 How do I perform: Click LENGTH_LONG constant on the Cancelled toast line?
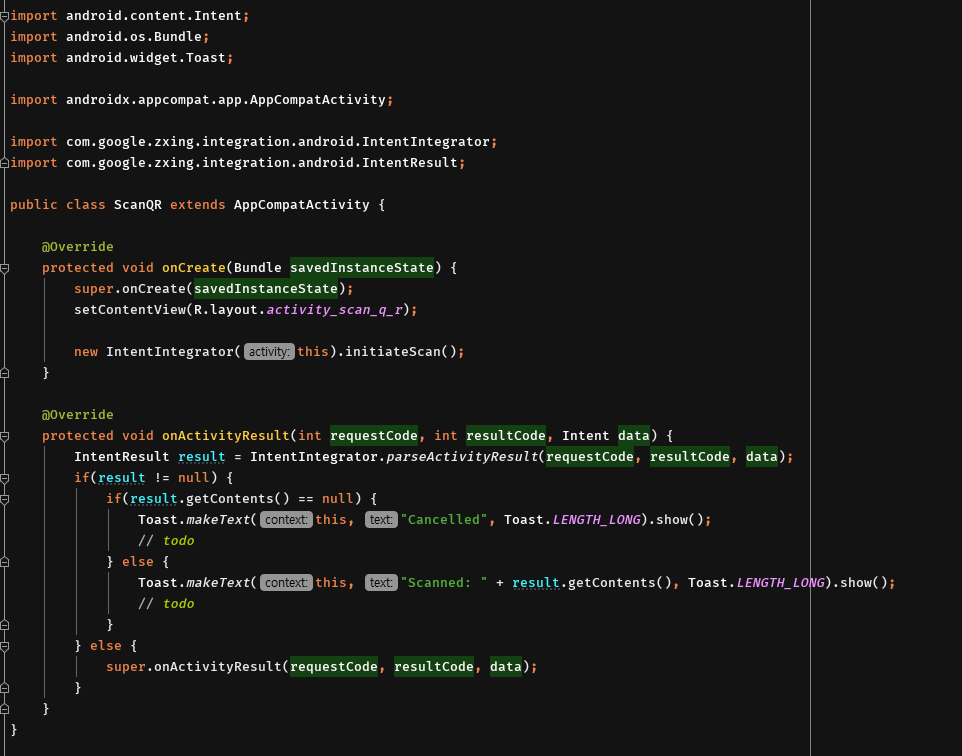(x=596, y=520)
